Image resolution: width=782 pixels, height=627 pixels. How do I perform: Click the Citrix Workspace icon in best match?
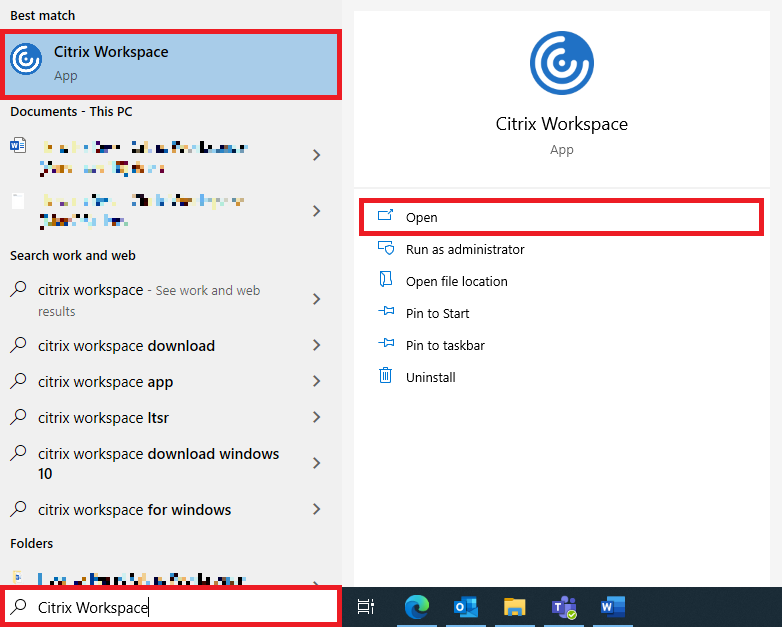click(x=26, y=59)
